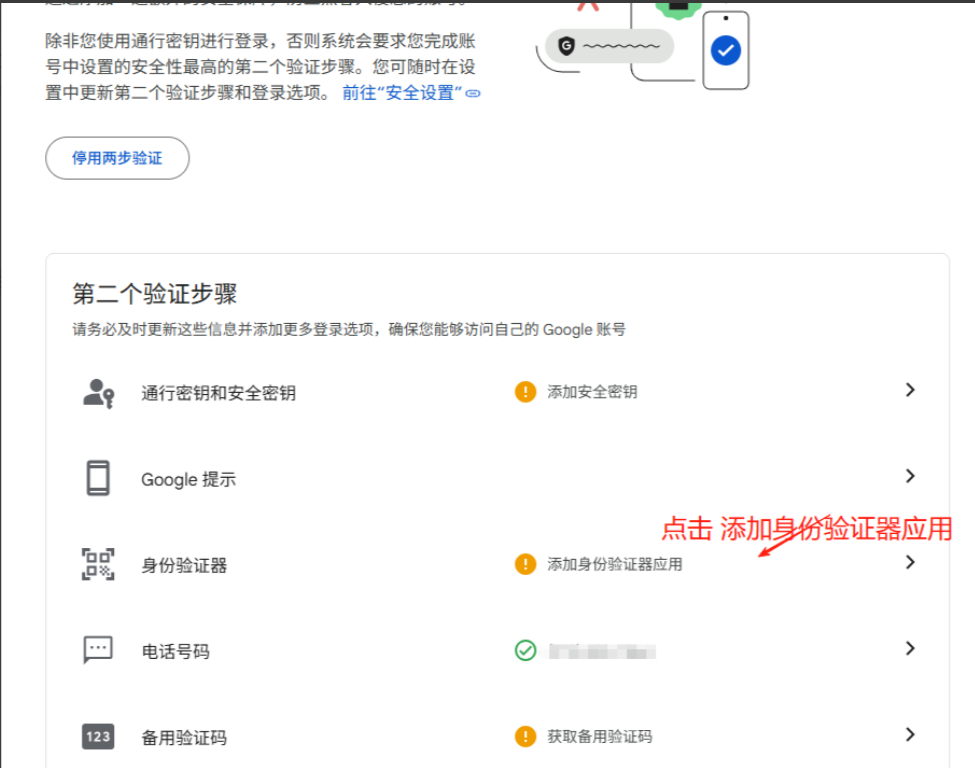975x768 pixels.
Task: Click the 123 icon for 备用验证码
Action: (98, 737)
